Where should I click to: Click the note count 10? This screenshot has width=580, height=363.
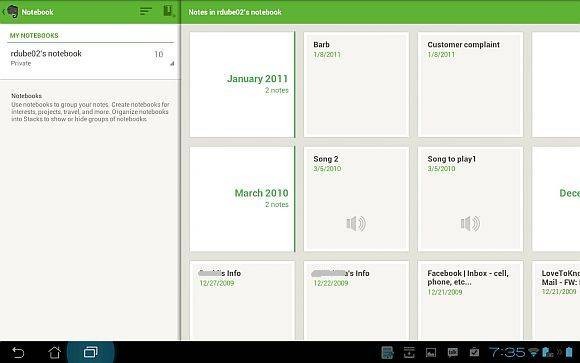pyautogui.click(x=159, y=54)
